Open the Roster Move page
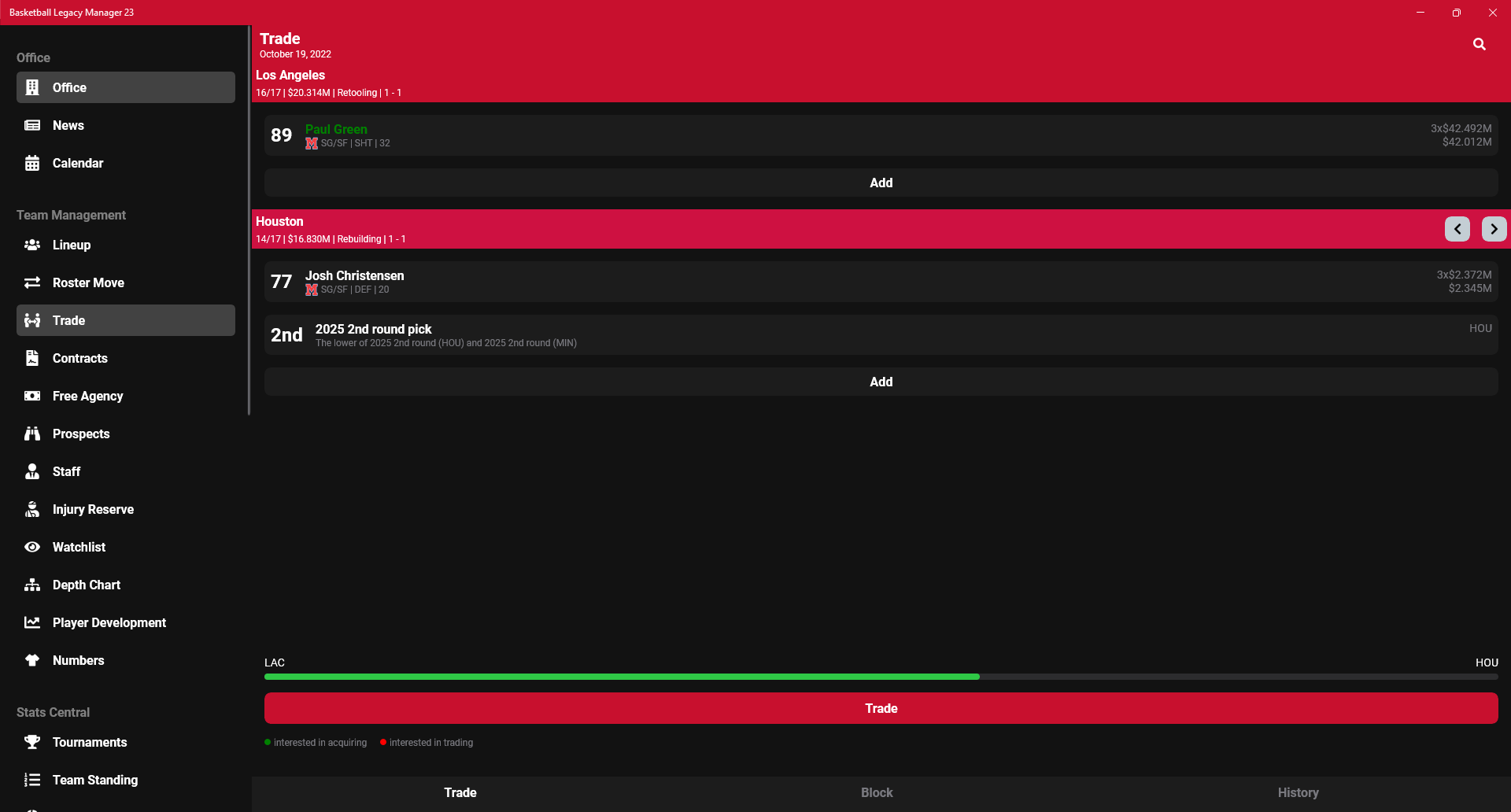Screen dimensions: 1511x812 126,282
